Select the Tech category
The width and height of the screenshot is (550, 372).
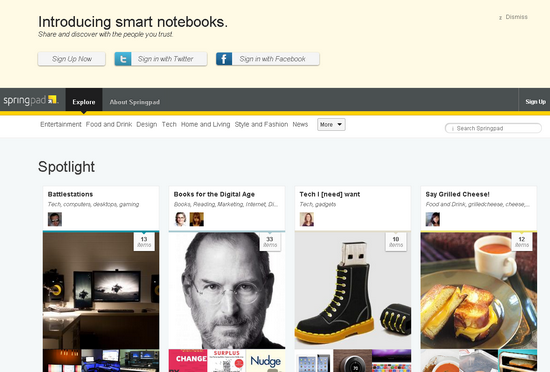point(169,124)
